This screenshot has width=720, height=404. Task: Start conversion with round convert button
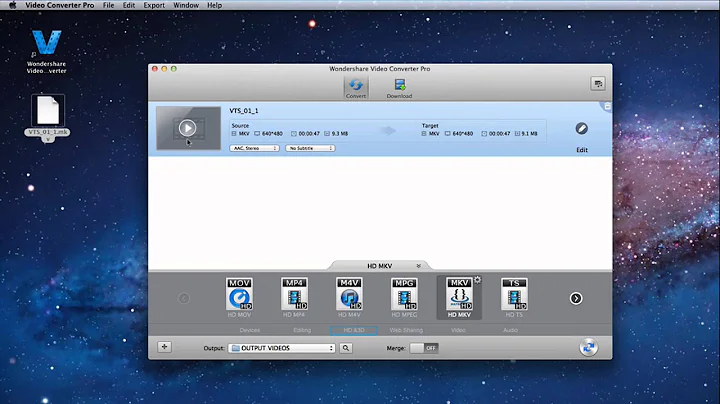pyautogui.click(x=588, y=347)
